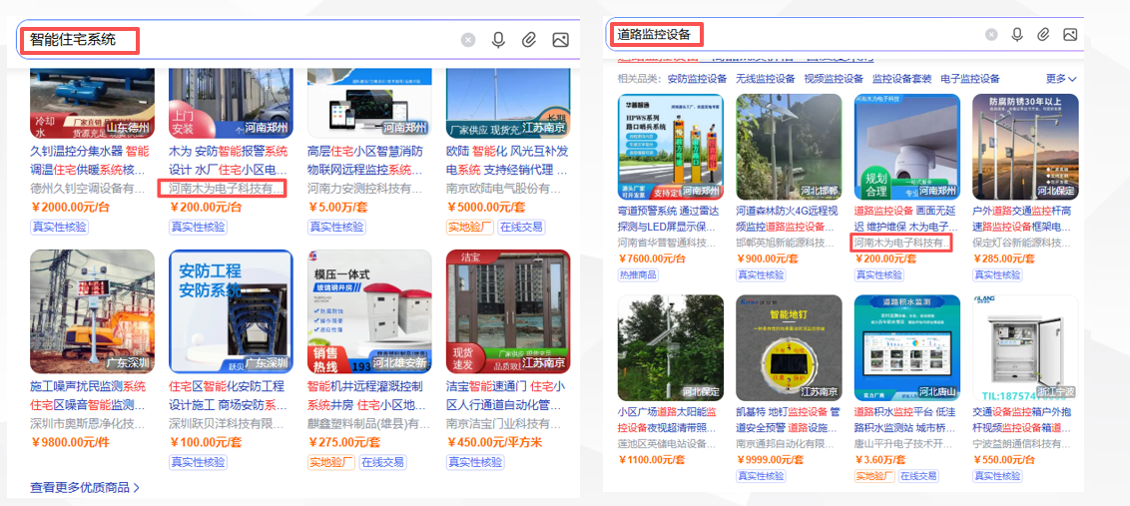Start voice input in 智能住宅系统 search bar
The height and width of the screenshot is (506, 1130).
pos(498,40)
